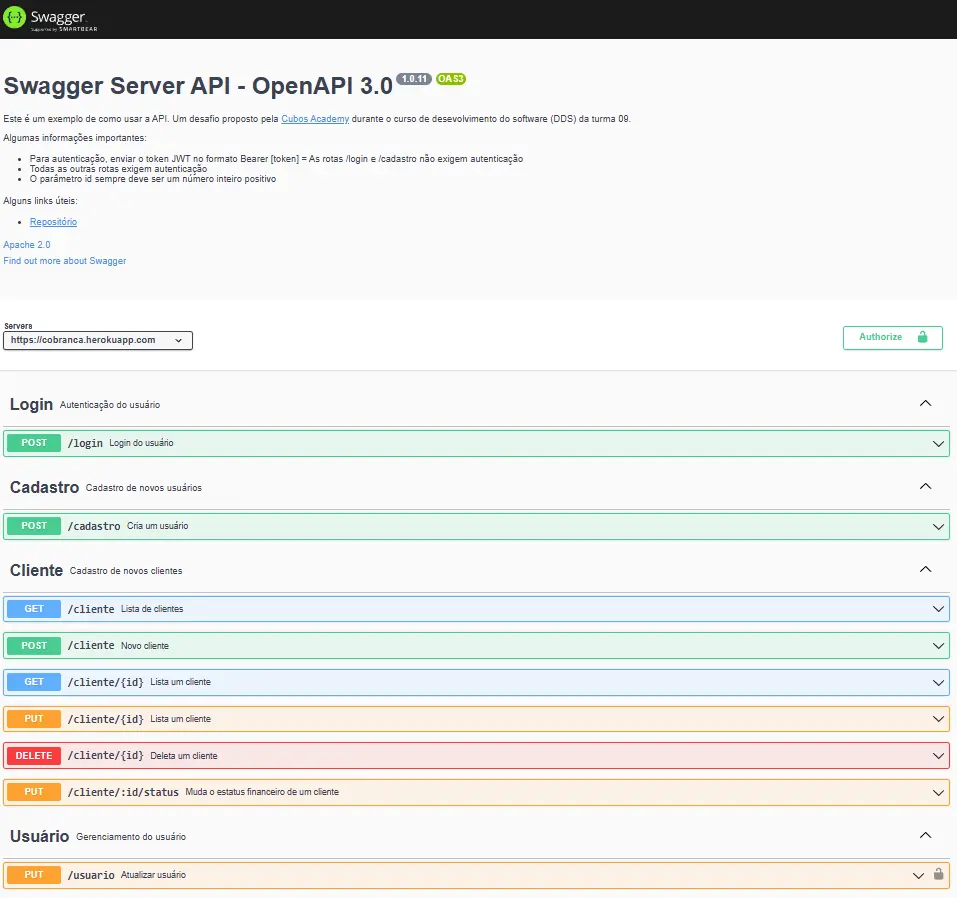The height and width of the screenshot is (898, 957).
Task: Open the Apache 2.0 license link
Action: click(27, 244)
